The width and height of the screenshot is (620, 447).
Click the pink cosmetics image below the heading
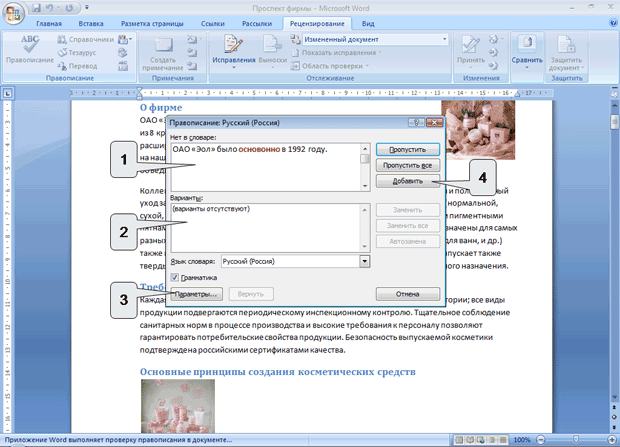point(178,406)
